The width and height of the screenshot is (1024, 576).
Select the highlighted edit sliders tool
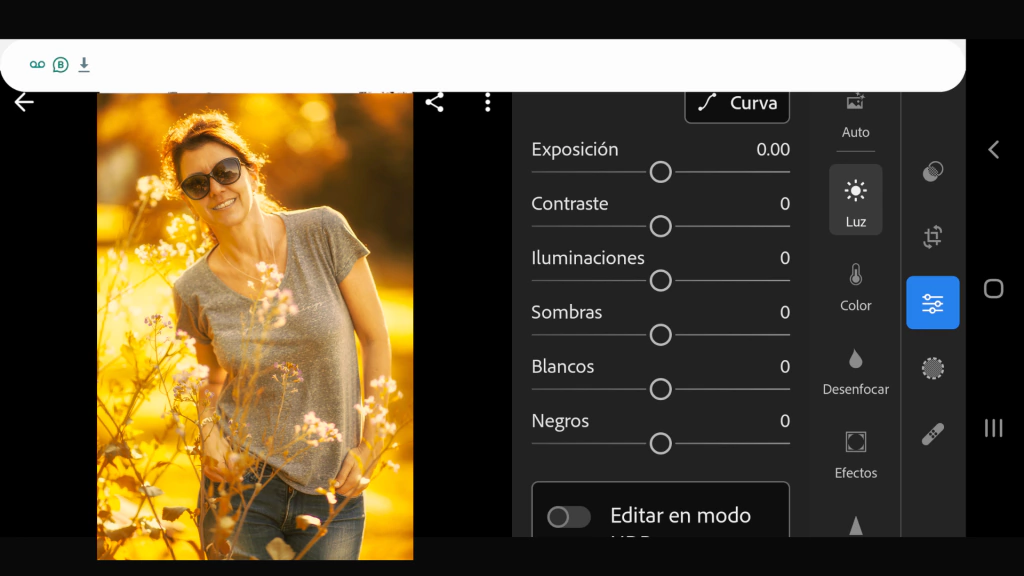[x=932, y=303]
